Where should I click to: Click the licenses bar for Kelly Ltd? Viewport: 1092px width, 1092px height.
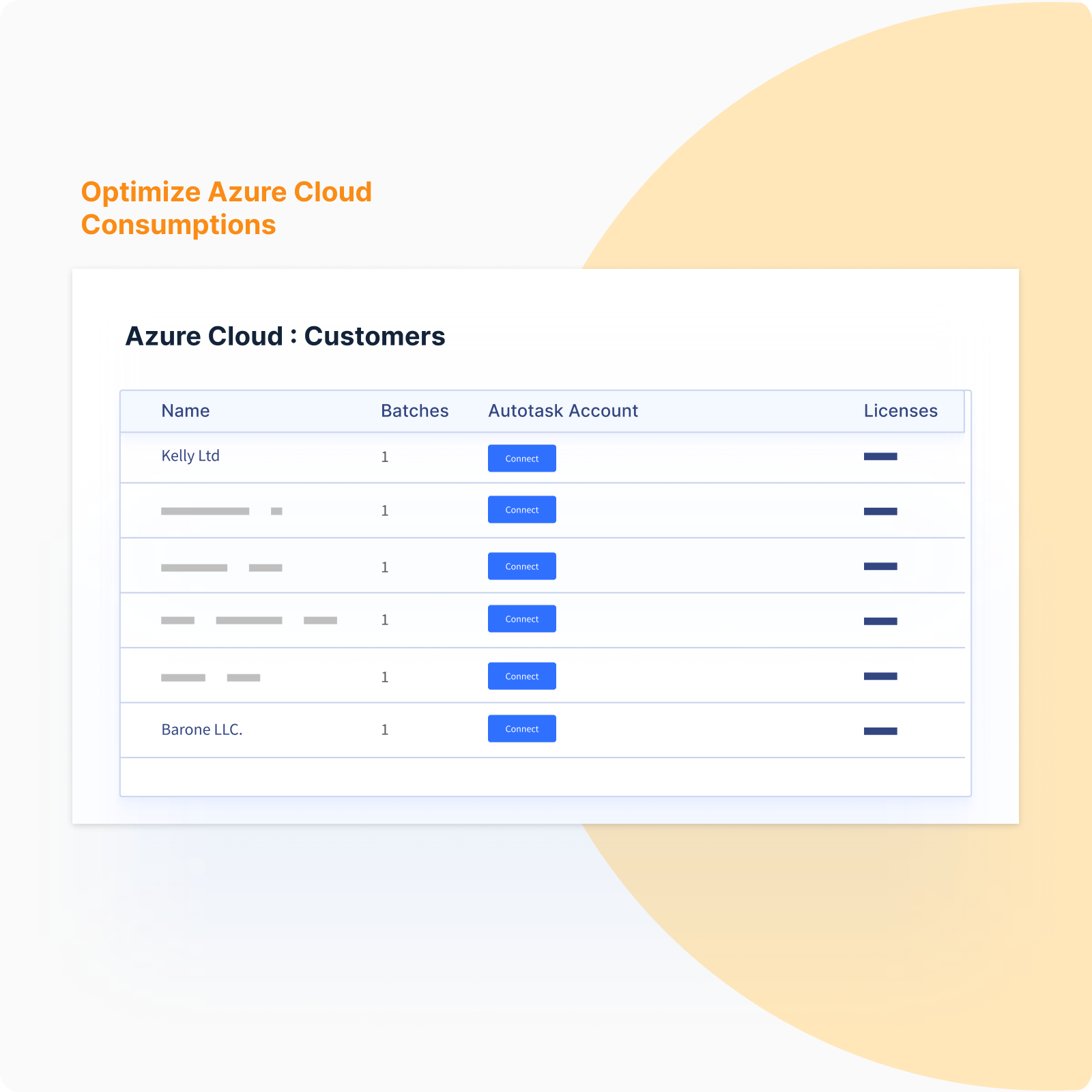[880, 457]
